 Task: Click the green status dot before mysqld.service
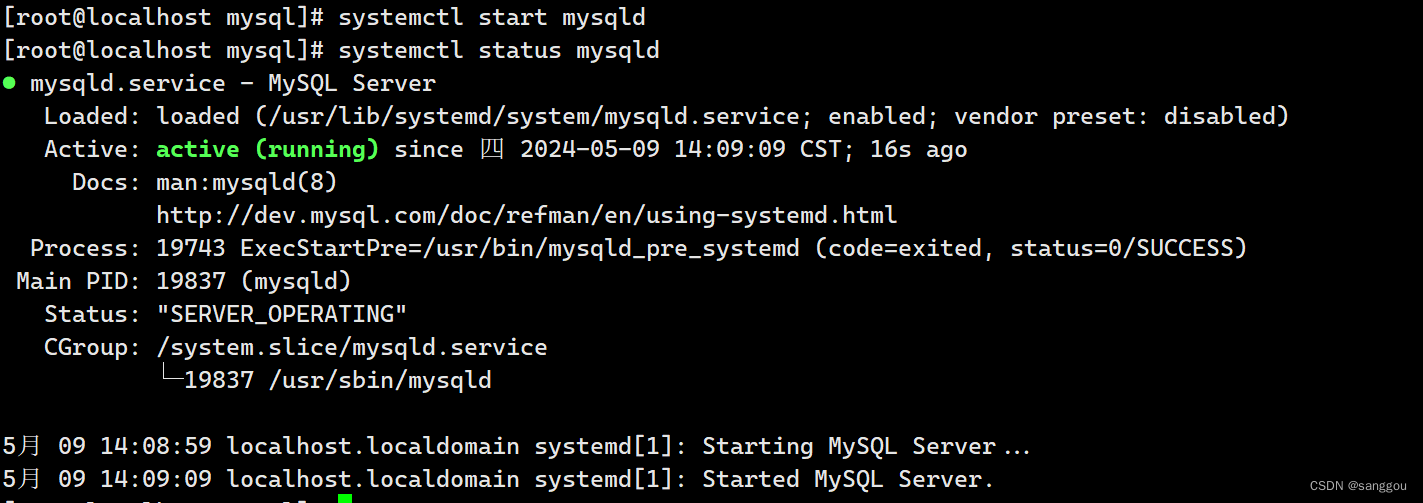coord(9,83)
